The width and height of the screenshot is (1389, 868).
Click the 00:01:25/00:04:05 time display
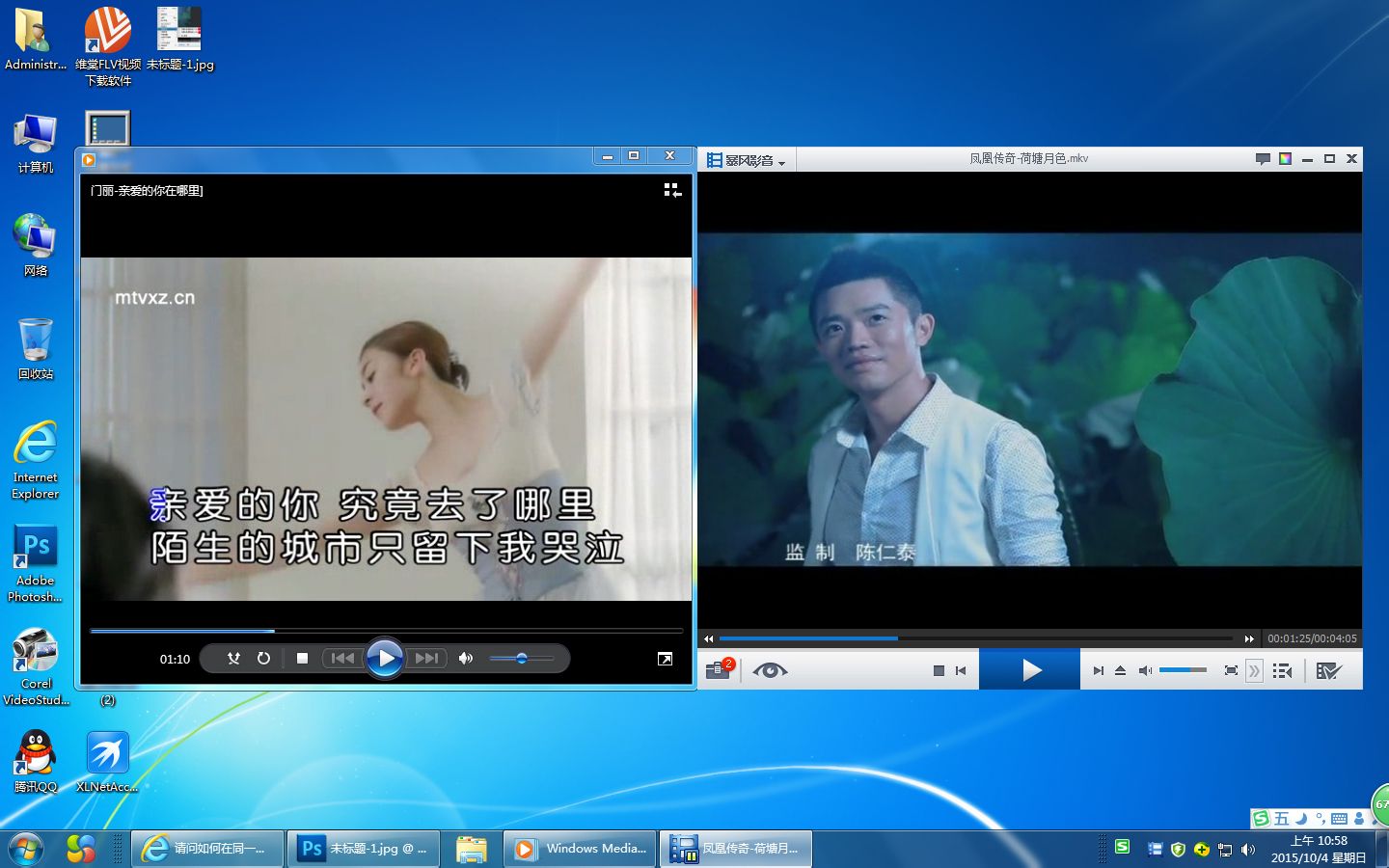[1312, 638]
